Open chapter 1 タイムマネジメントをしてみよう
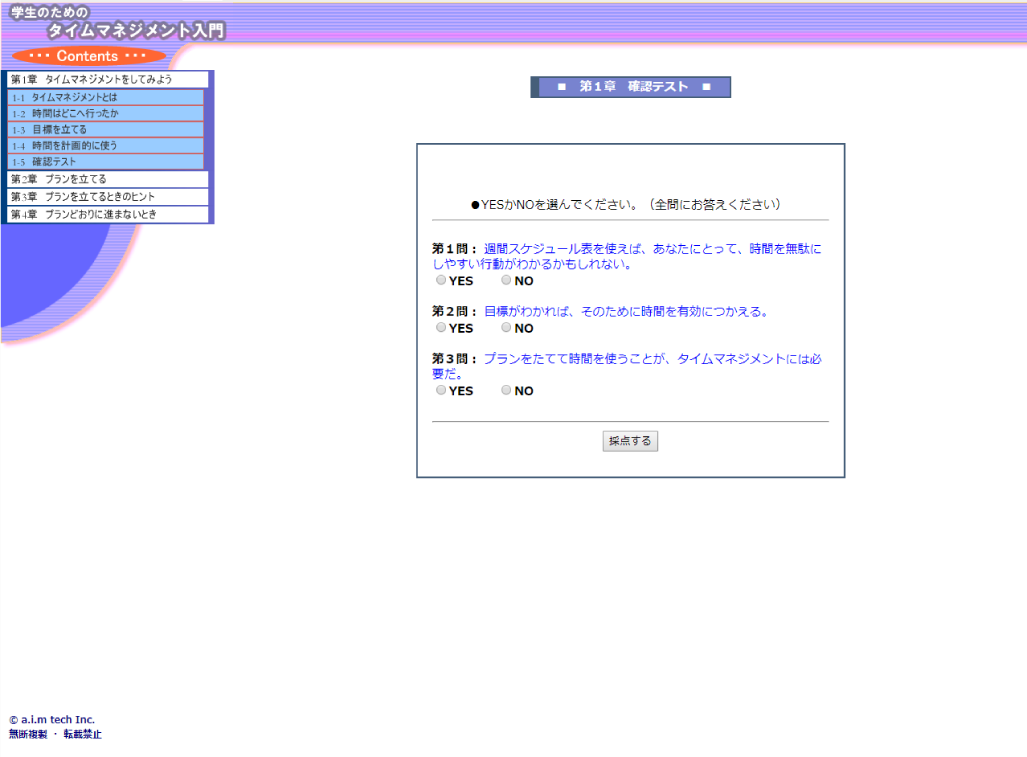 tap(107, 79)
